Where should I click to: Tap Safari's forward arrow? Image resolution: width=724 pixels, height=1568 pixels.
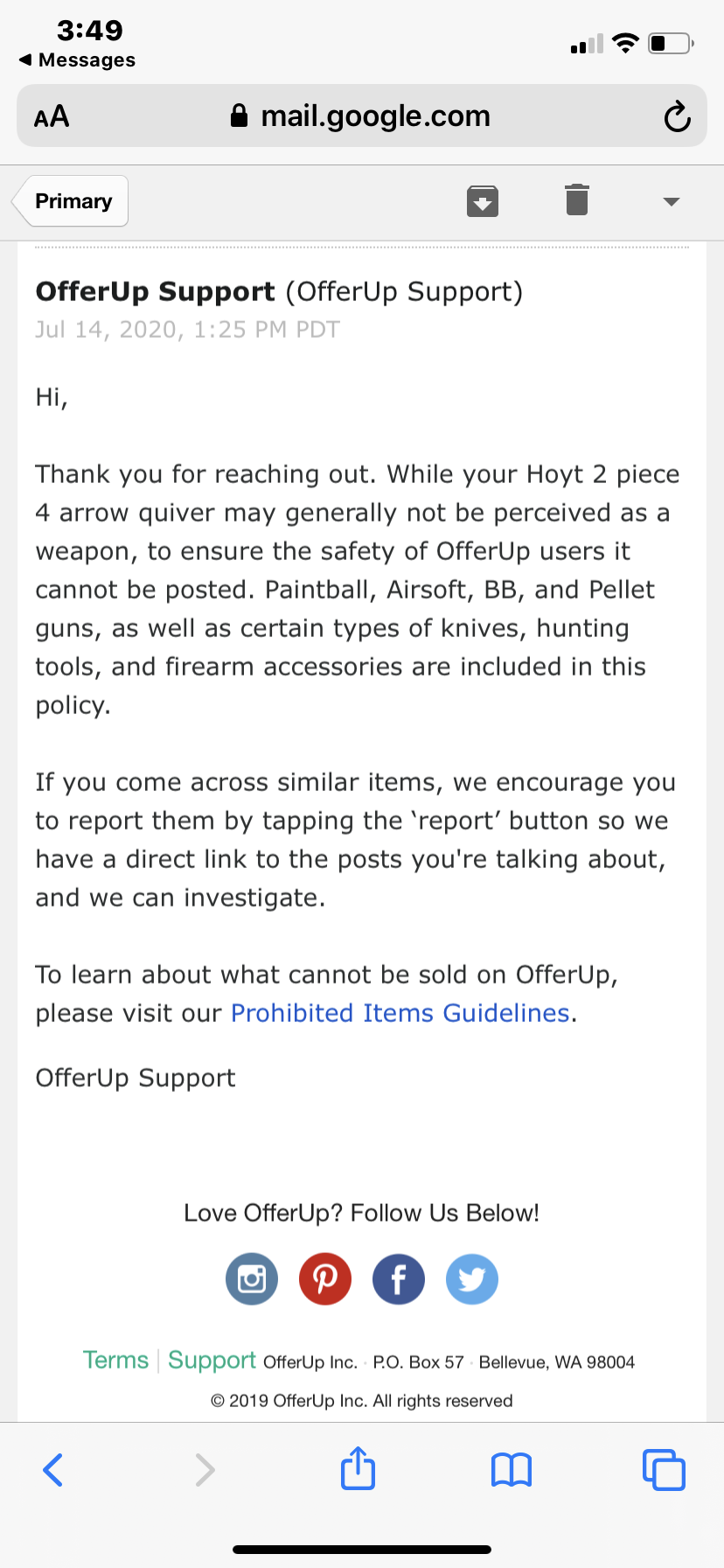pos(205,1470)
